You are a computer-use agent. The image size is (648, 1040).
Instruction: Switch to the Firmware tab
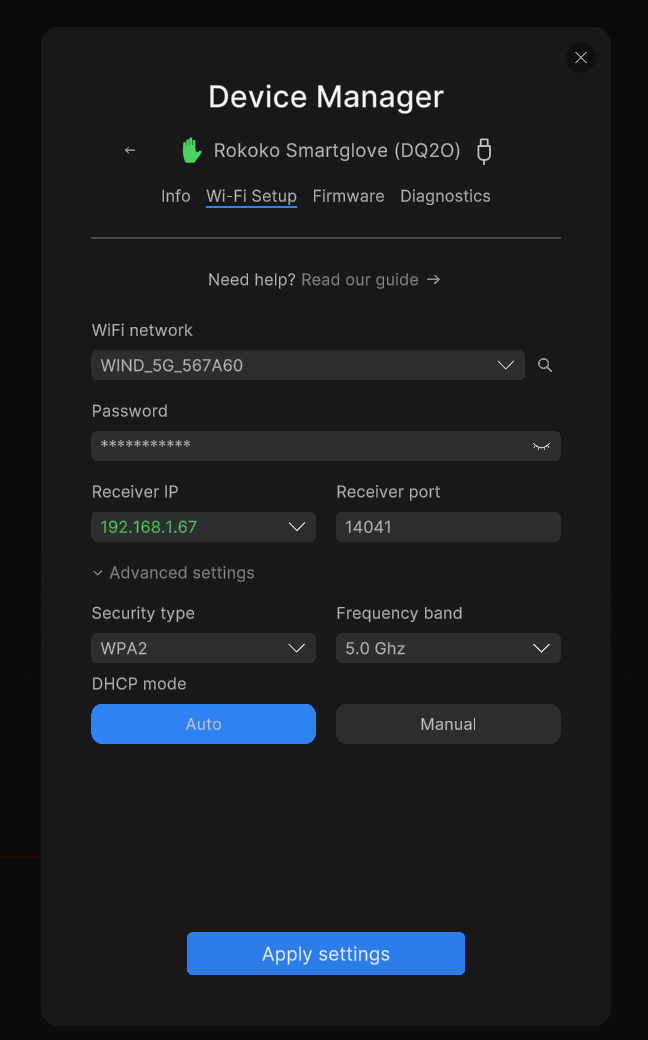pyautogui.click(x=349, y=196)
